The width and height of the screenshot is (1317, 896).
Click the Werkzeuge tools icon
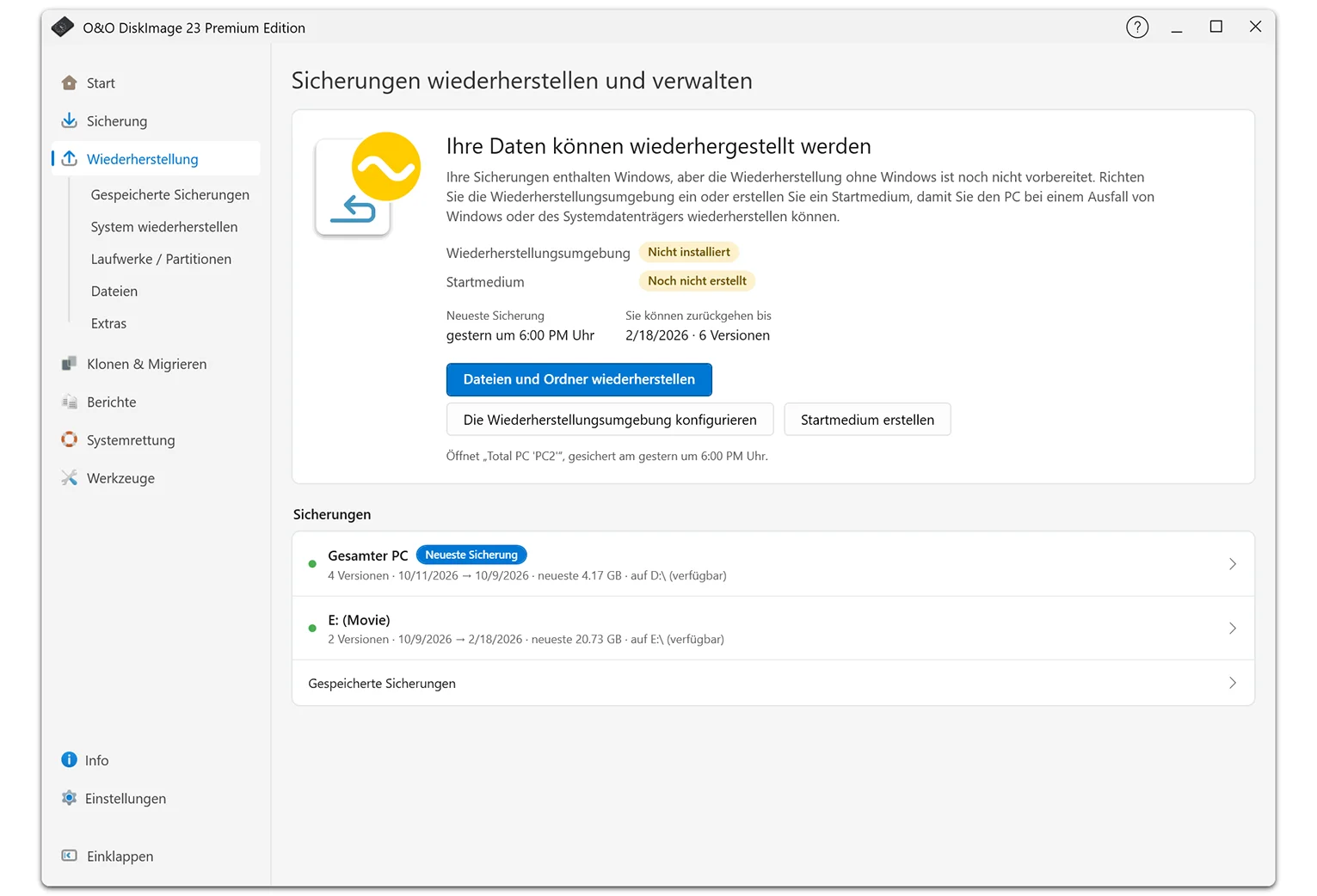click(x=70, y=477)
